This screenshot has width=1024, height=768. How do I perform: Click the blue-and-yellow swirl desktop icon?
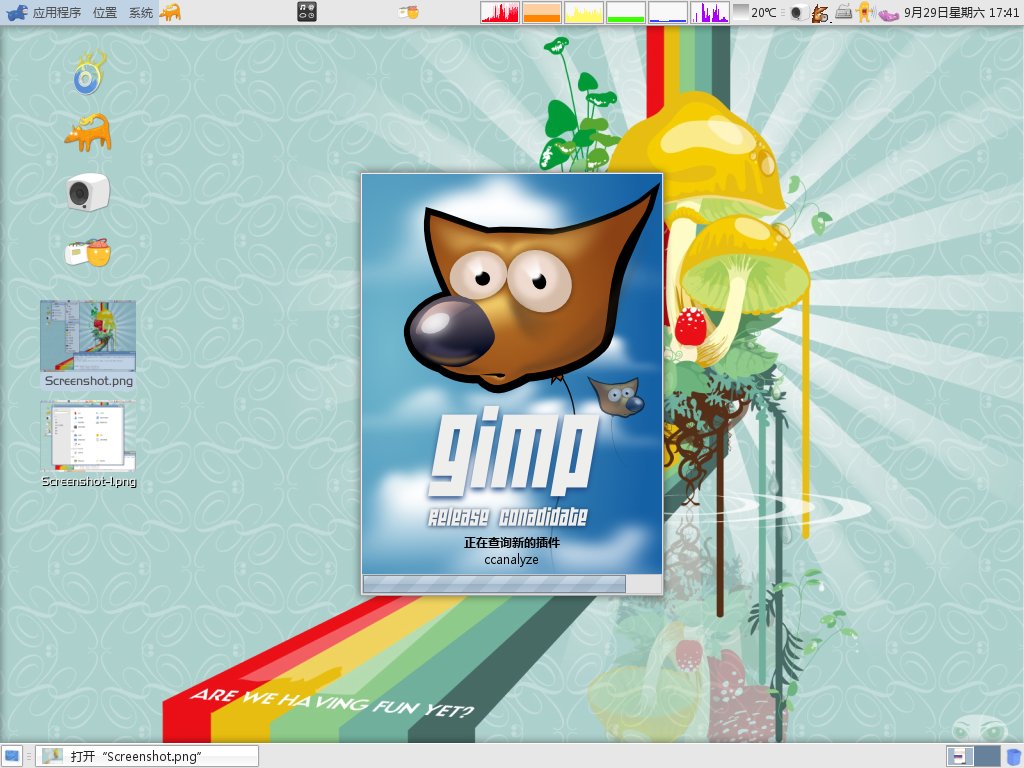88,72
